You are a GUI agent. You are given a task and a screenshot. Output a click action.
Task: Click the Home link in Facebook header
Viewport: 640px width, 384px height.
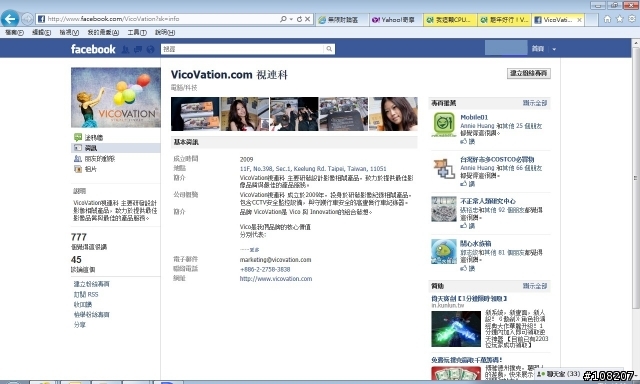[x=538, y=49]
